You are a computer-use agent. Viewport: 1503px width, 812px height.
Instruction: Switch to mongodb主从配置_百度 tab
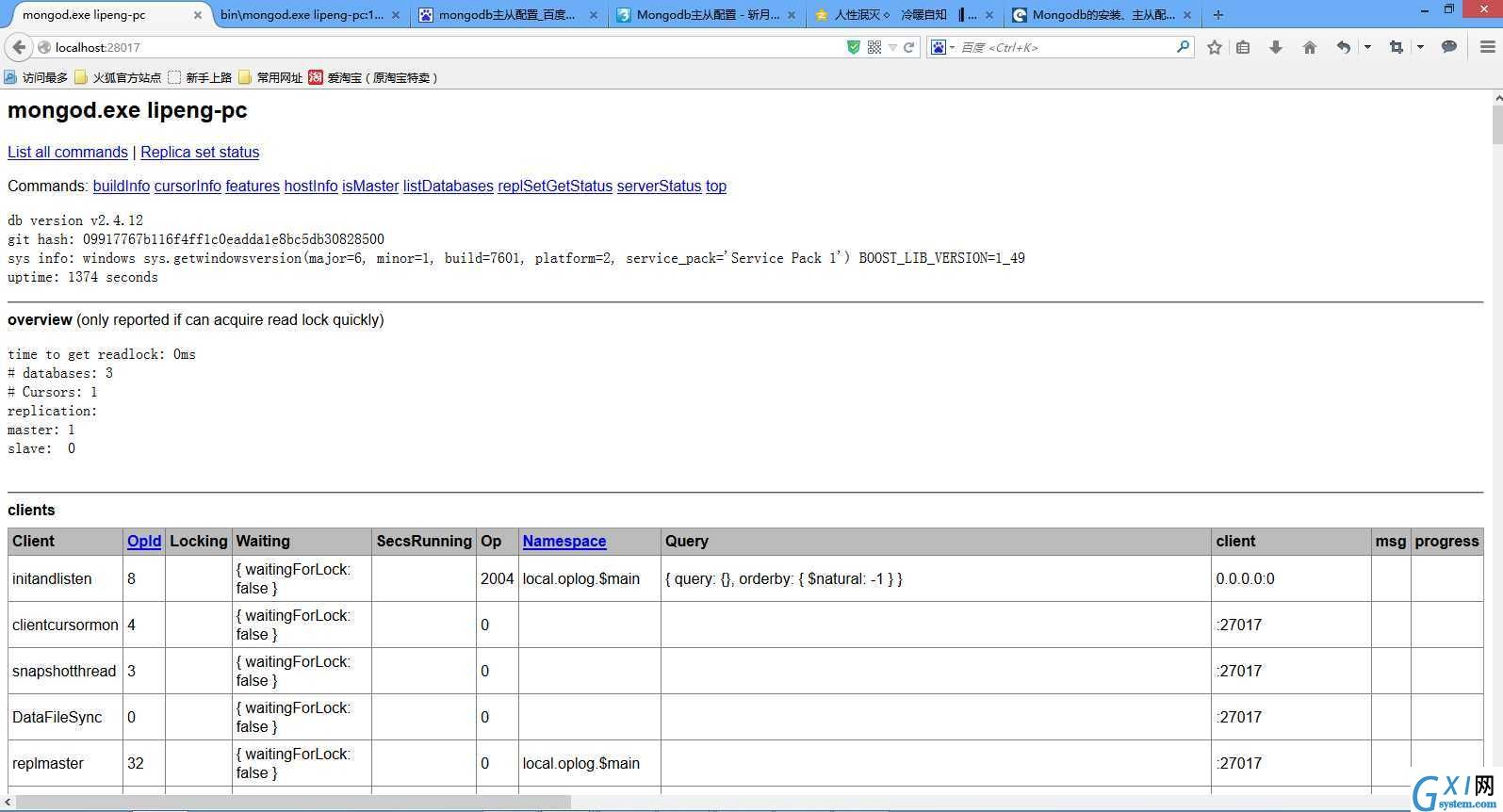(x=507, y=15)
